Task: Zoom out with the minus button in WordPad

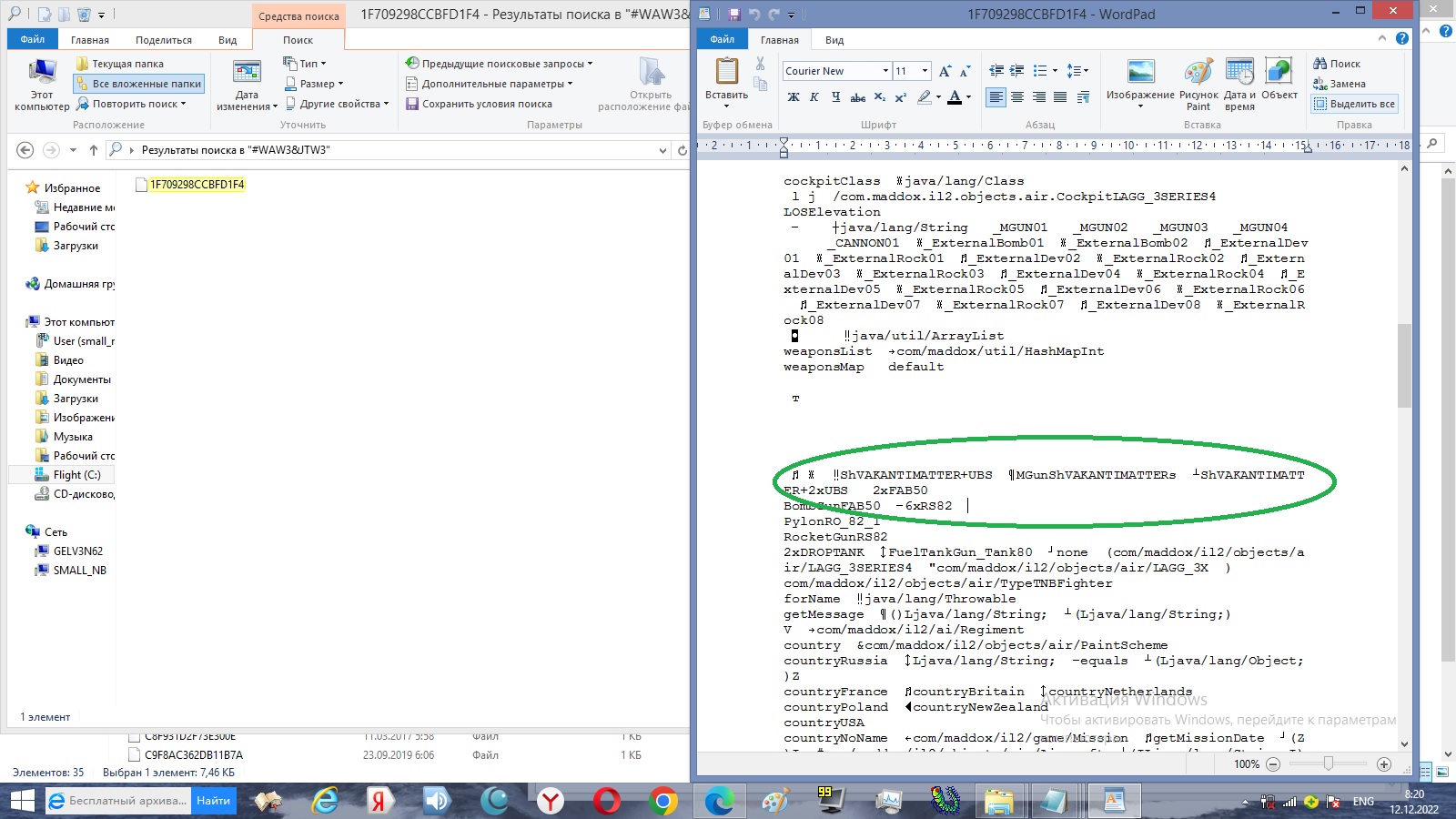Action: click(1273, 764)
